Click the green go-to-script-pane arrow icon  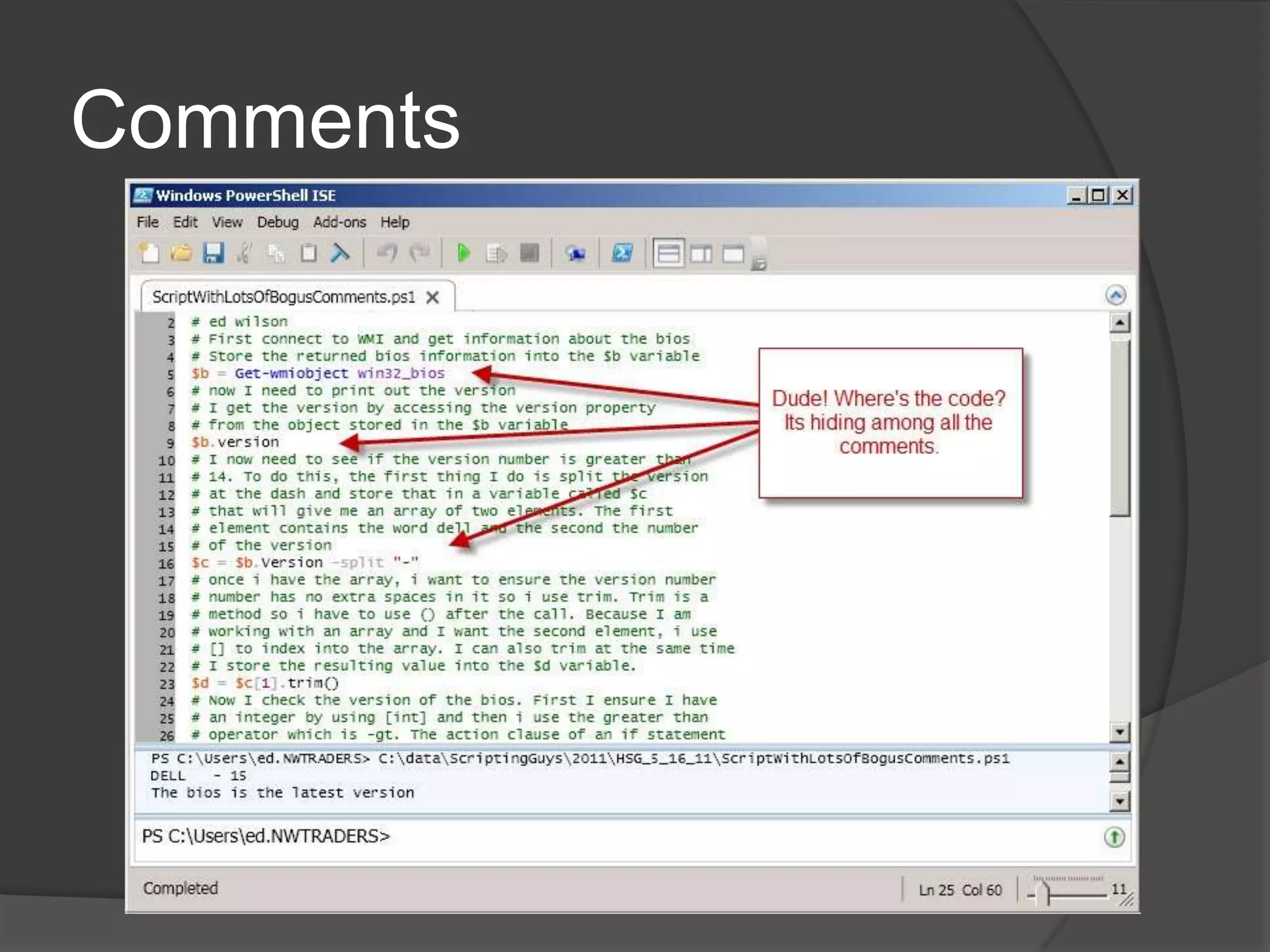1114,837
